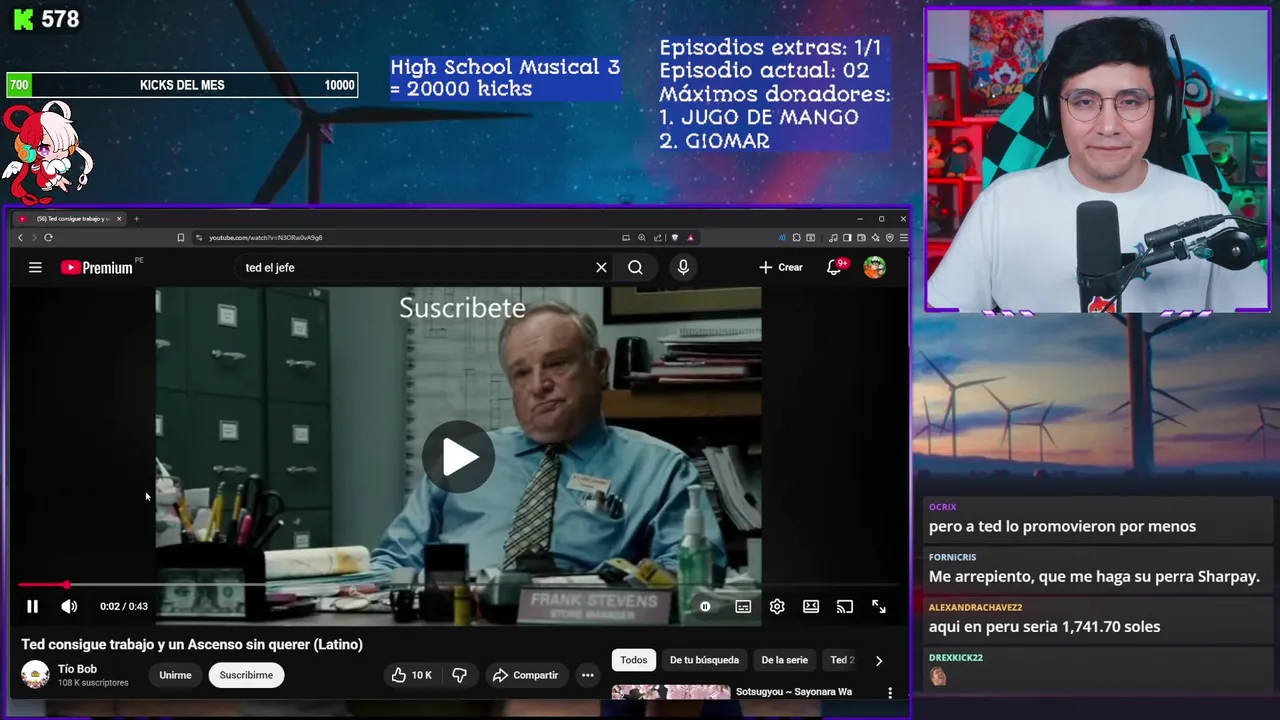Click the video title 'Ted consigue trabajo y un Ascenso'
1280x720 pixels.
click(192, 645)
